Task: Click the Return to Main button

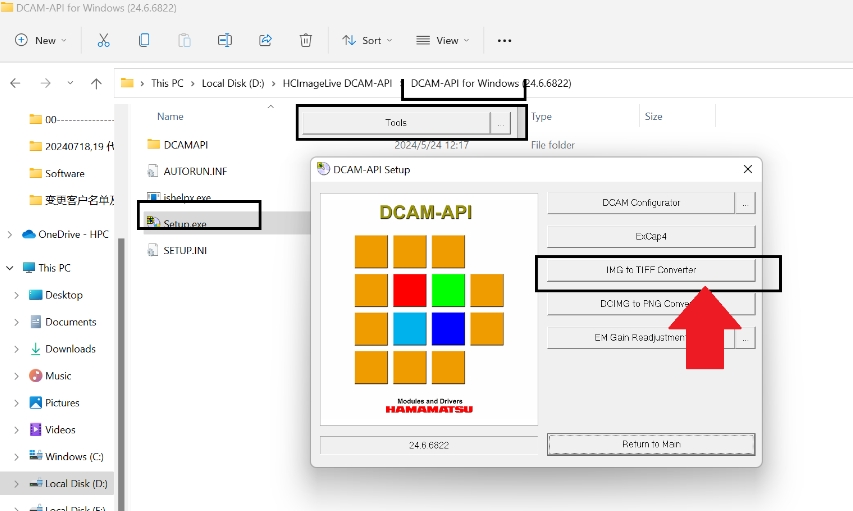Action: [x=651, y=444]
